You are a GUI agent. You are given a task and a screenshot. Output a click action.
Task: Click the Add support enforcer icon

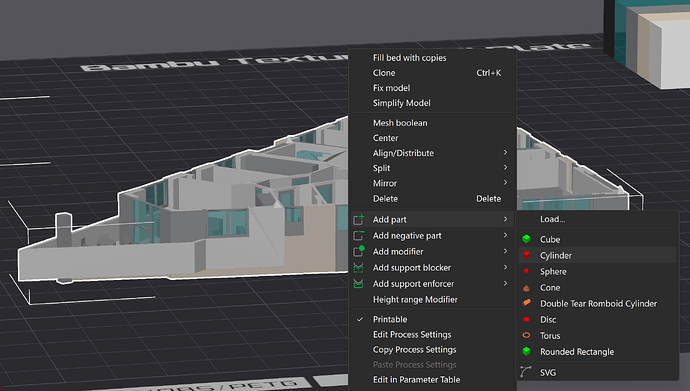(x=359, y=284)
